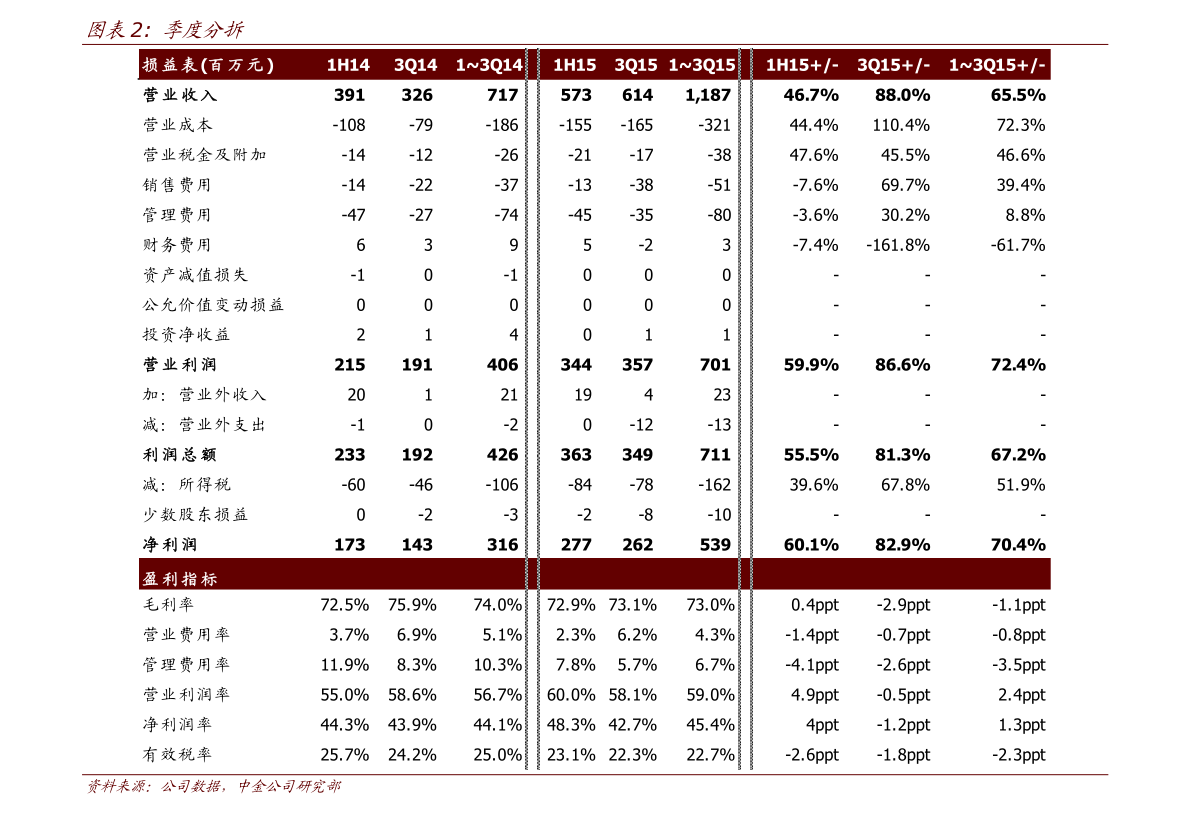The width and height of the screenshot is (1191, 815).
Task: Click the 1~3Q15+/- column header
Action: point(997,65)
